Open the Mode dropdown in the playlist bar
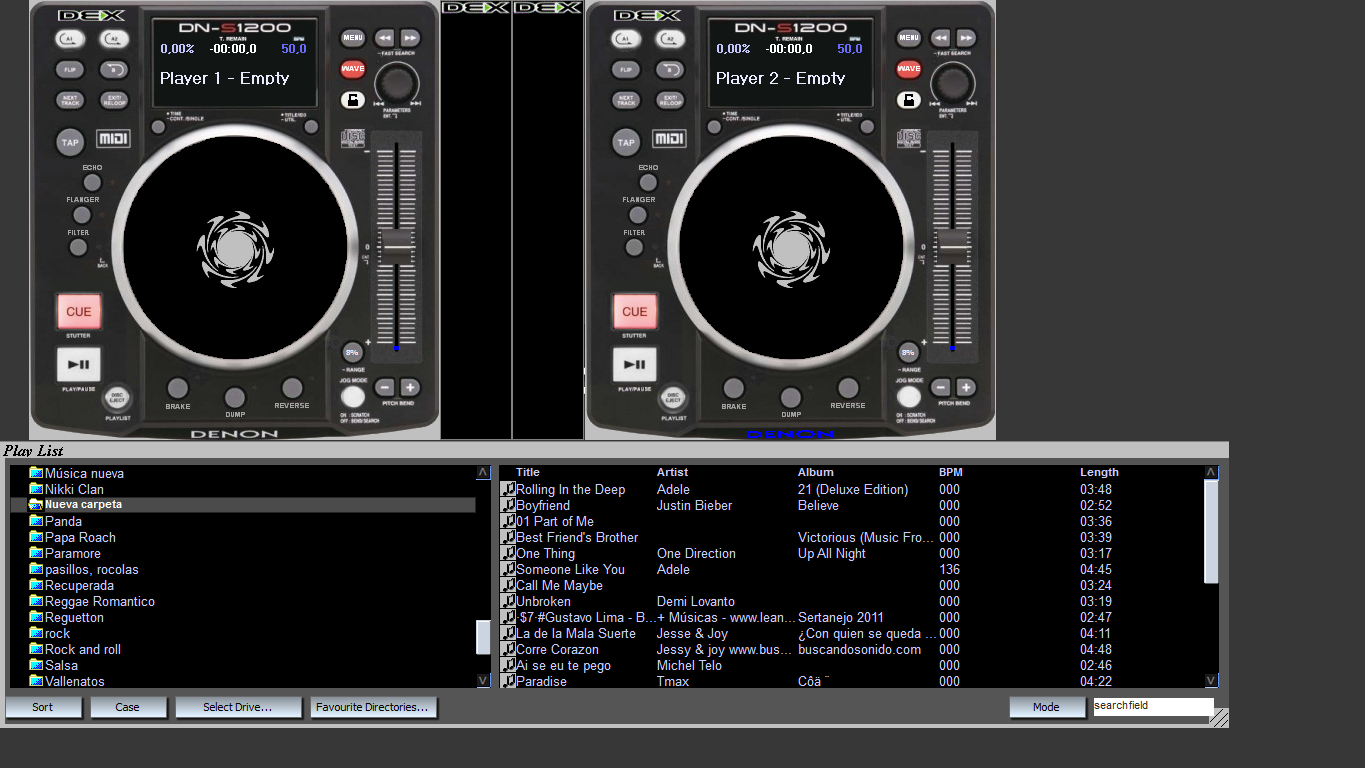Screen dimensions: 1365x768 click(x=1046, y=707)
